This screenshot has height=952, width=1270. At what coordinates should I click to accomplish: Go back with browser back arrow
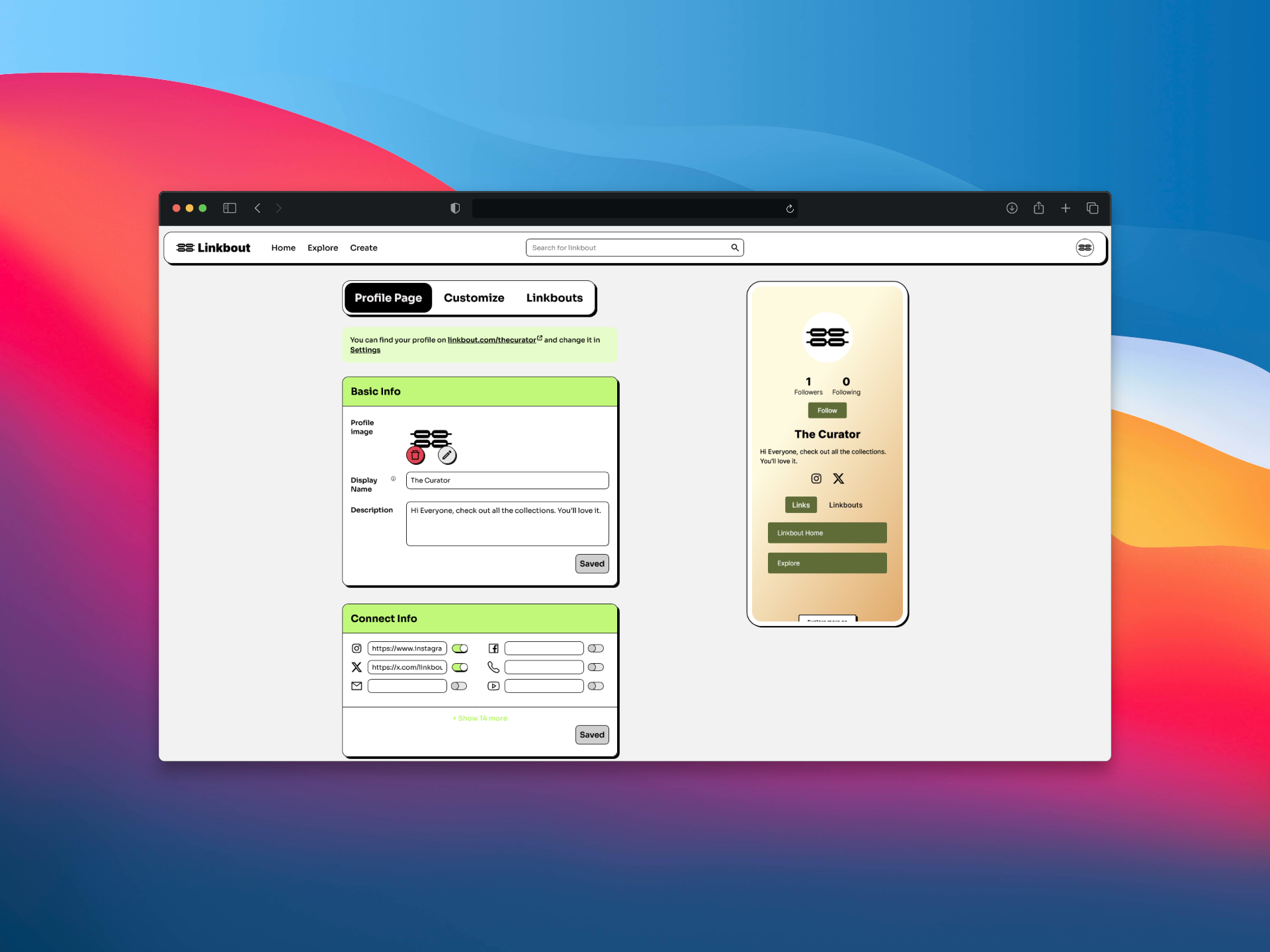(x=257, y=208)
